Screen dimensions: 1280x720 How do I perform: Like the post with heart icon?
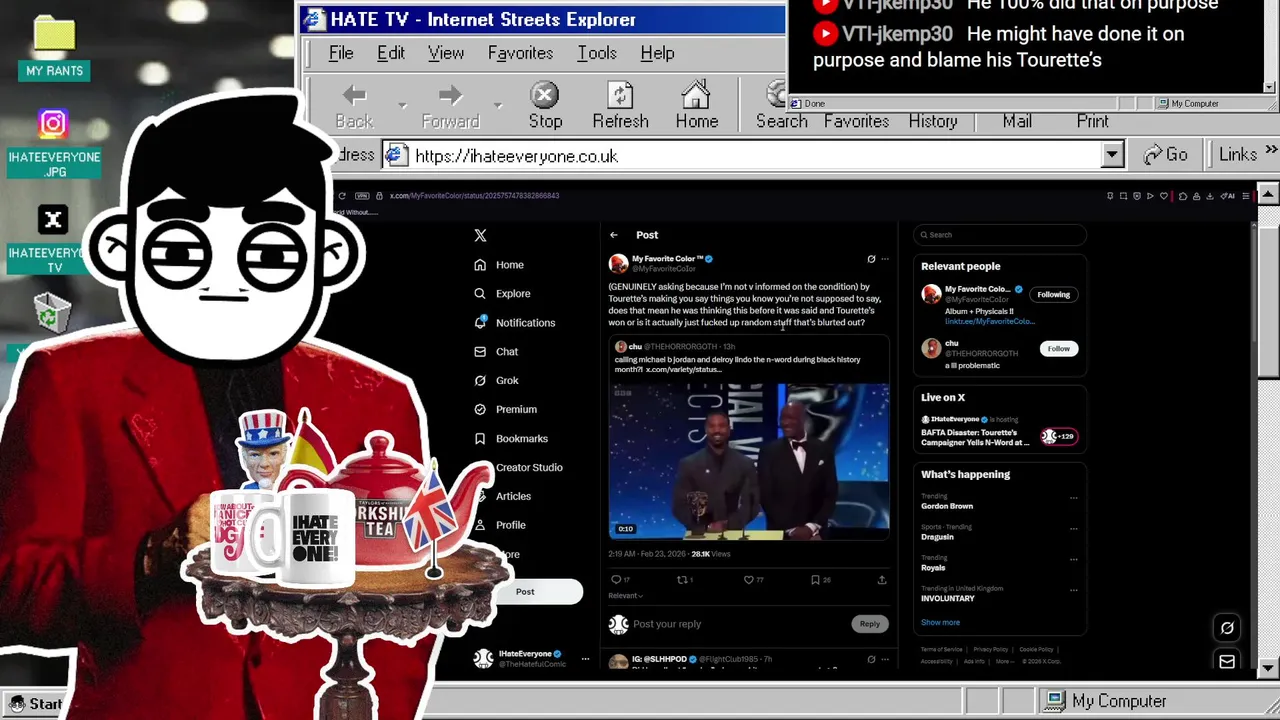(x=748, y=580)
